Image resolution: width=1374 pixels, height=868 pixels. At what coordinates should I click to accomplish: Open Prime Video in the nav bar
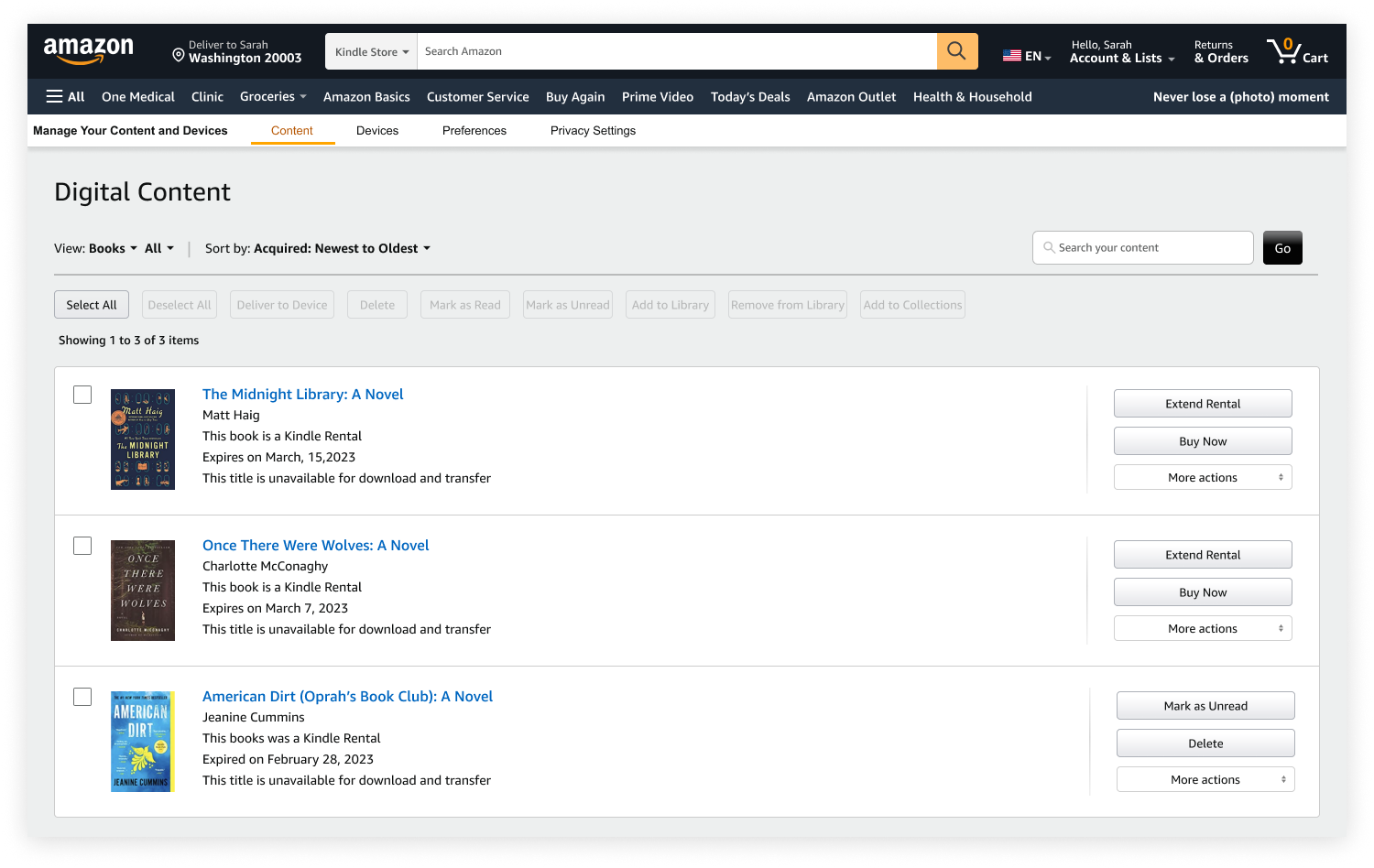[658, 96]
